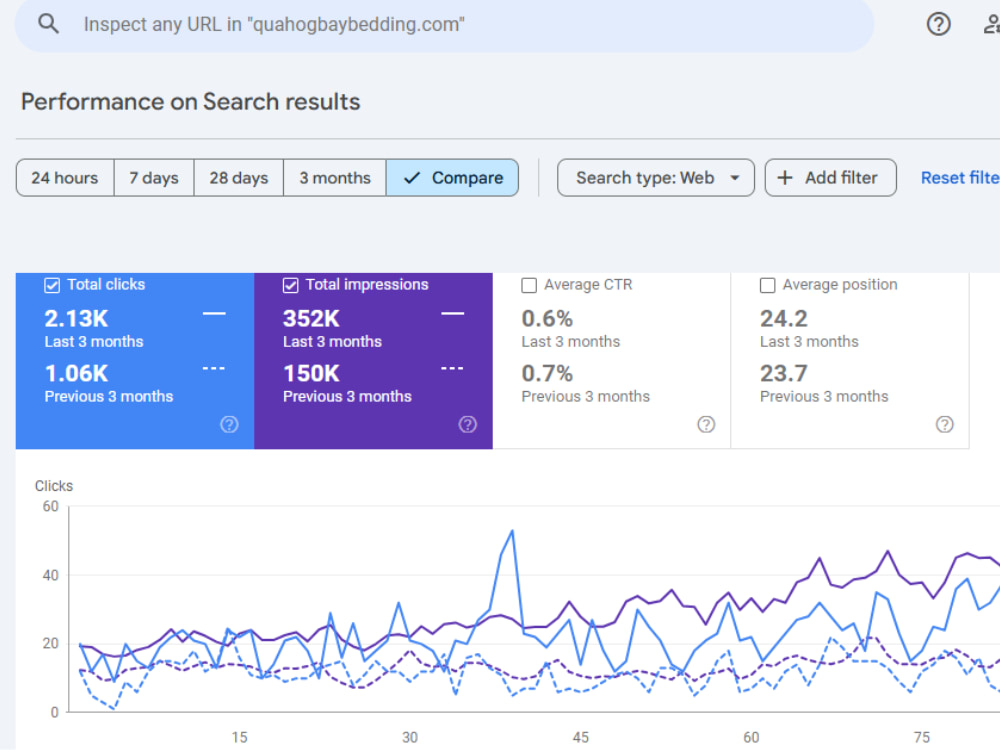Open help icon in Average position card

945,424
